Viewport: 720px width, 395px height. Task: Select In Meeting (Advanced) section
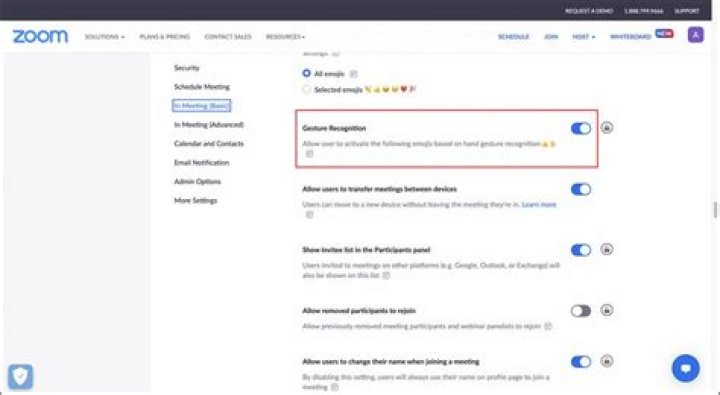tap(209, 124)
